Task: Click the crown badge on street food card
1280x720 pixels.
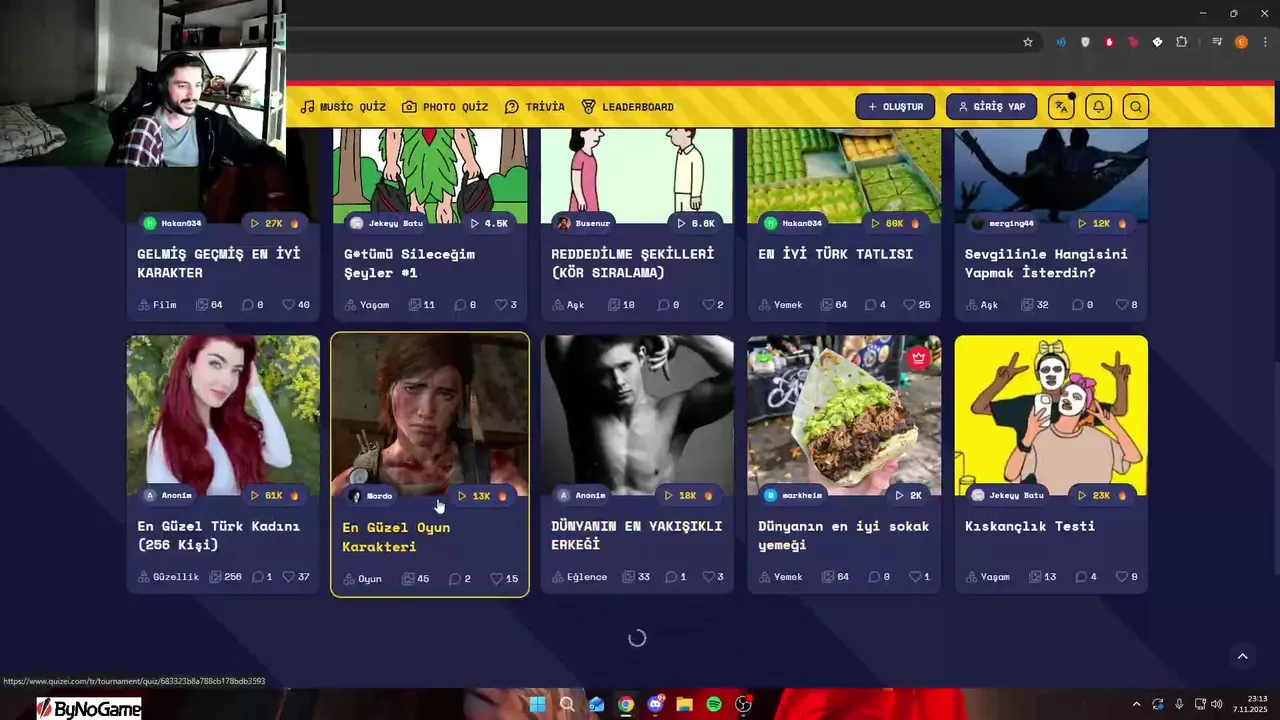Action: point(919,358)
